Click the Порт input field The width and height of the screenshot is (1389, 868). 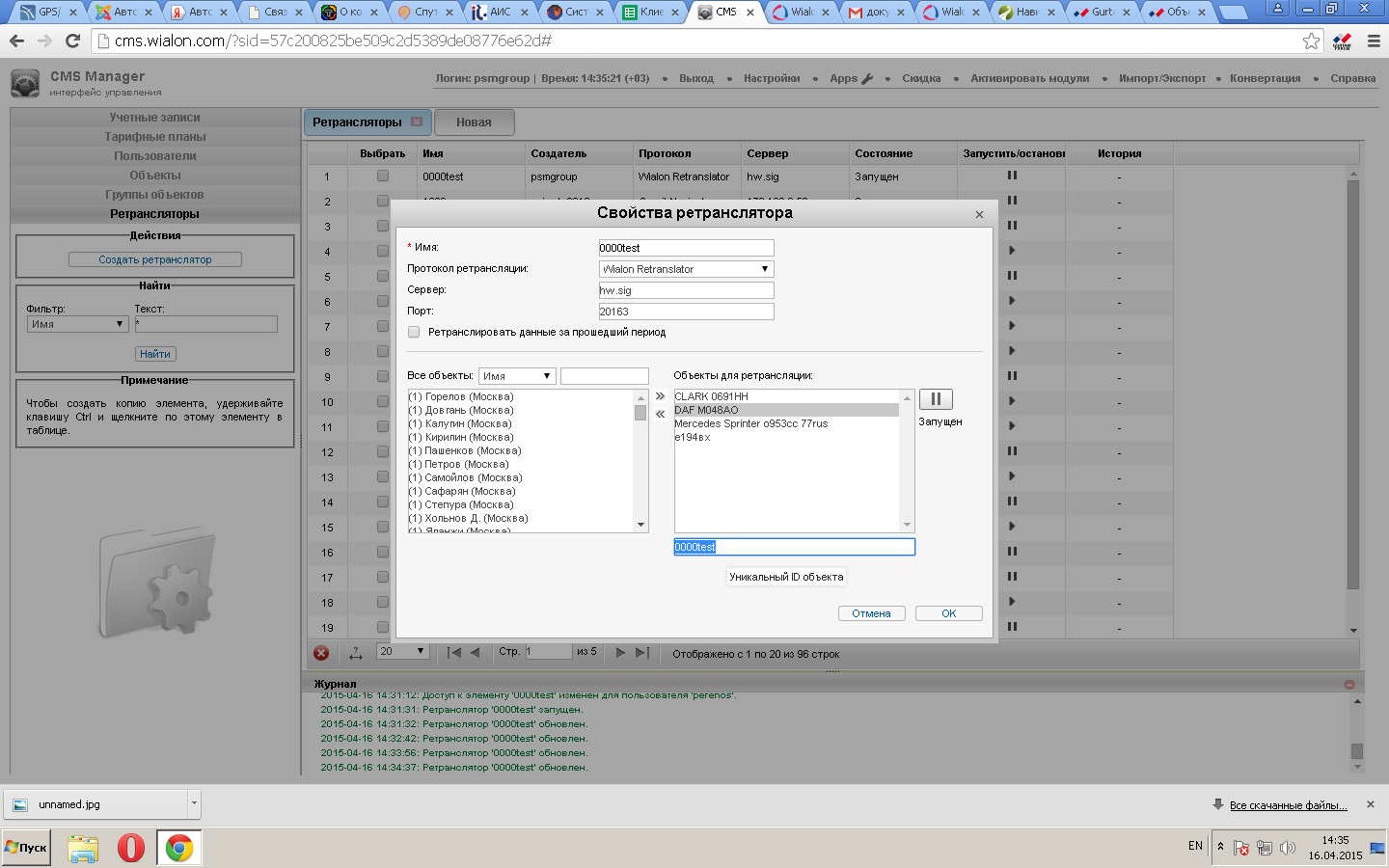tap(686, 312)
